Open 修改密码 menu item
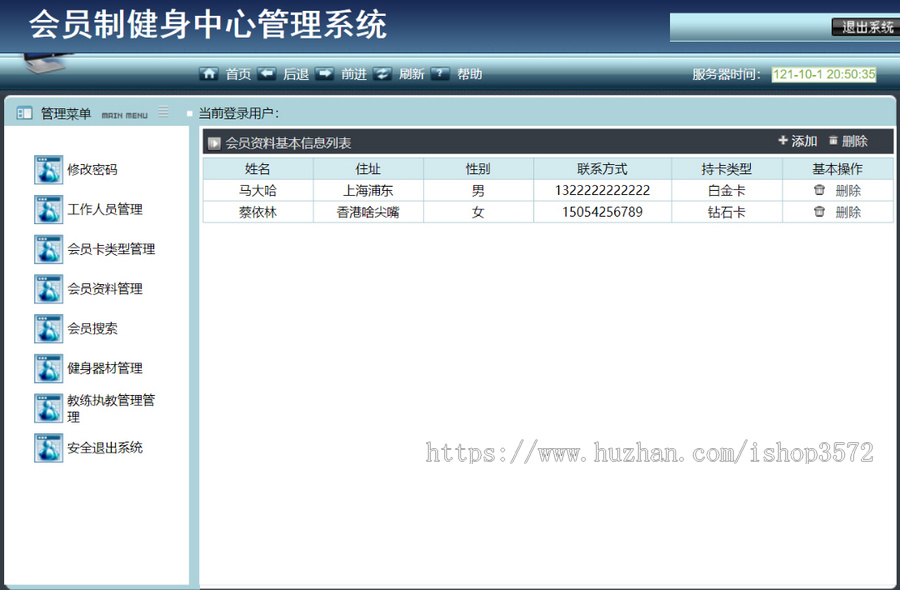 (x=92, y=170)
